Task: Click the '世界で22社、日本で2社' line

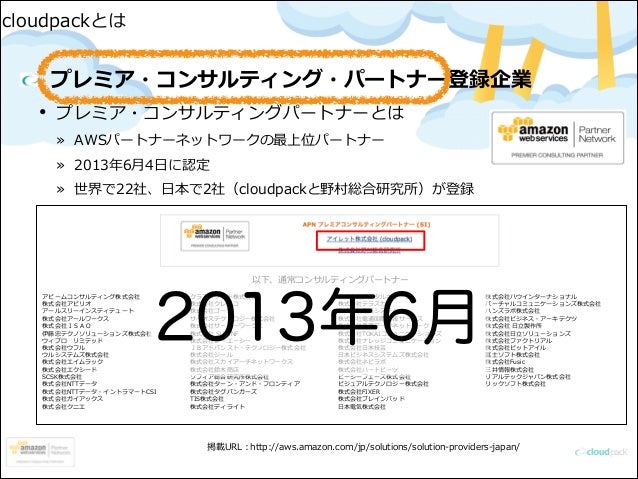Action: point(273,189)
